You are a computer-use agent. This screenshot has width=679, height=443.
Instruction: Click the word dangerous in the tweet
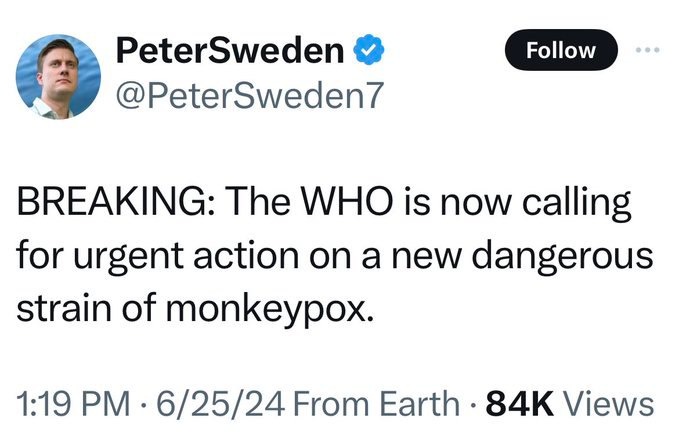(562, 256)
